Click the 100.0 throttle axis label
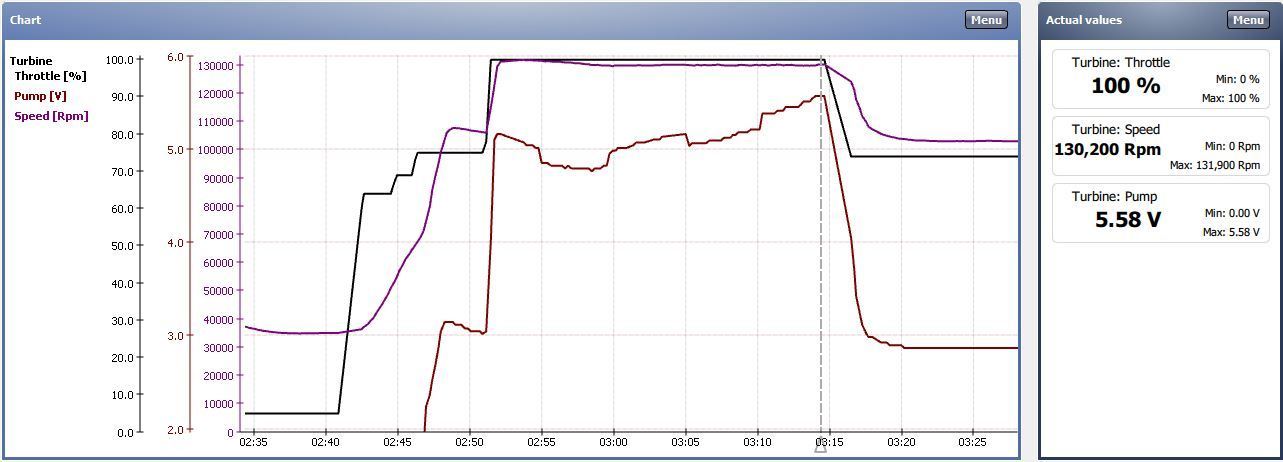This screenshot has height=462, width=1283. click(119, 60)
